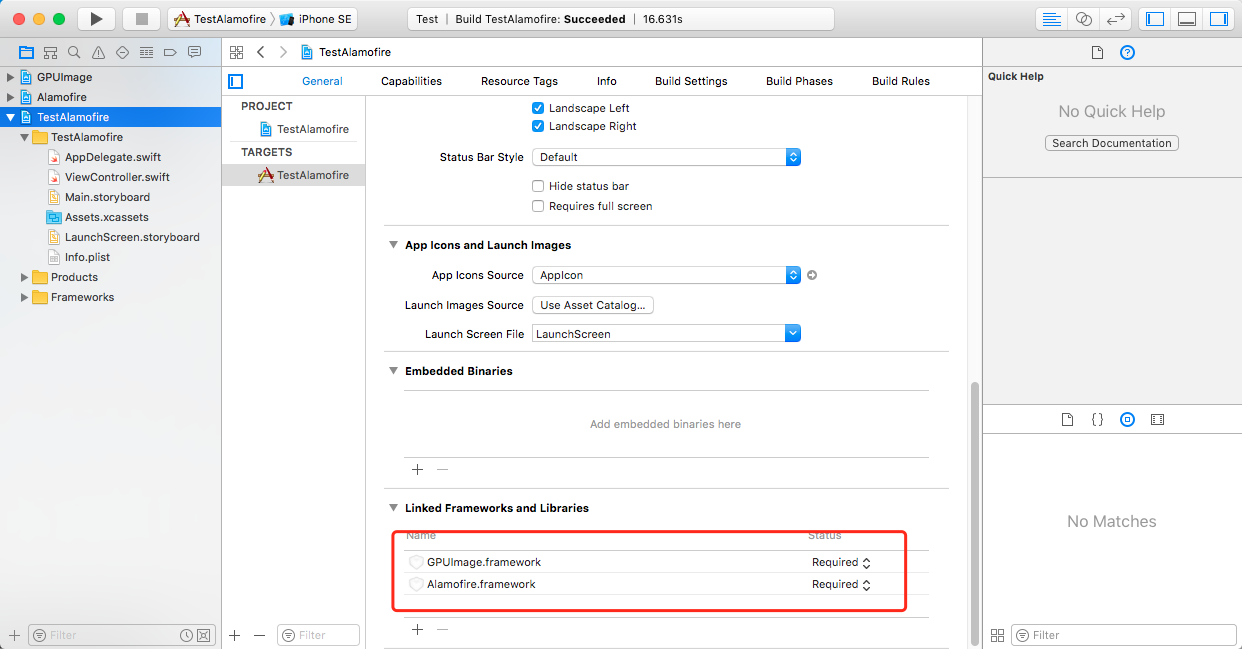Click the Stop button in the toolbar
The width and height of the screenshot is (1242, 649).
(x=141, y=19)
